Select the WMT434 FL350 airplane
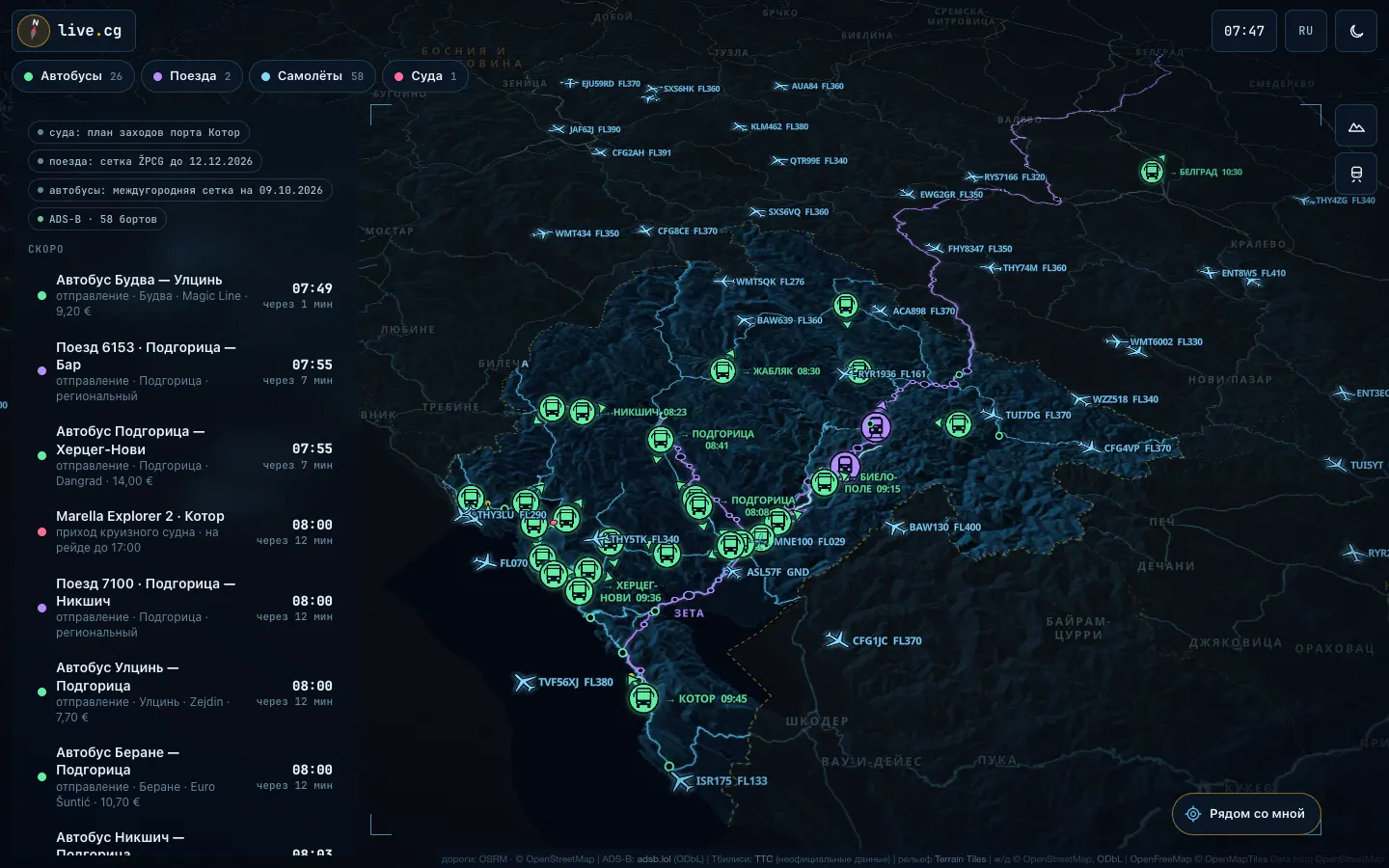This screenshot has height=868, width=1389. pyautogui.click(x=542, y=233)
